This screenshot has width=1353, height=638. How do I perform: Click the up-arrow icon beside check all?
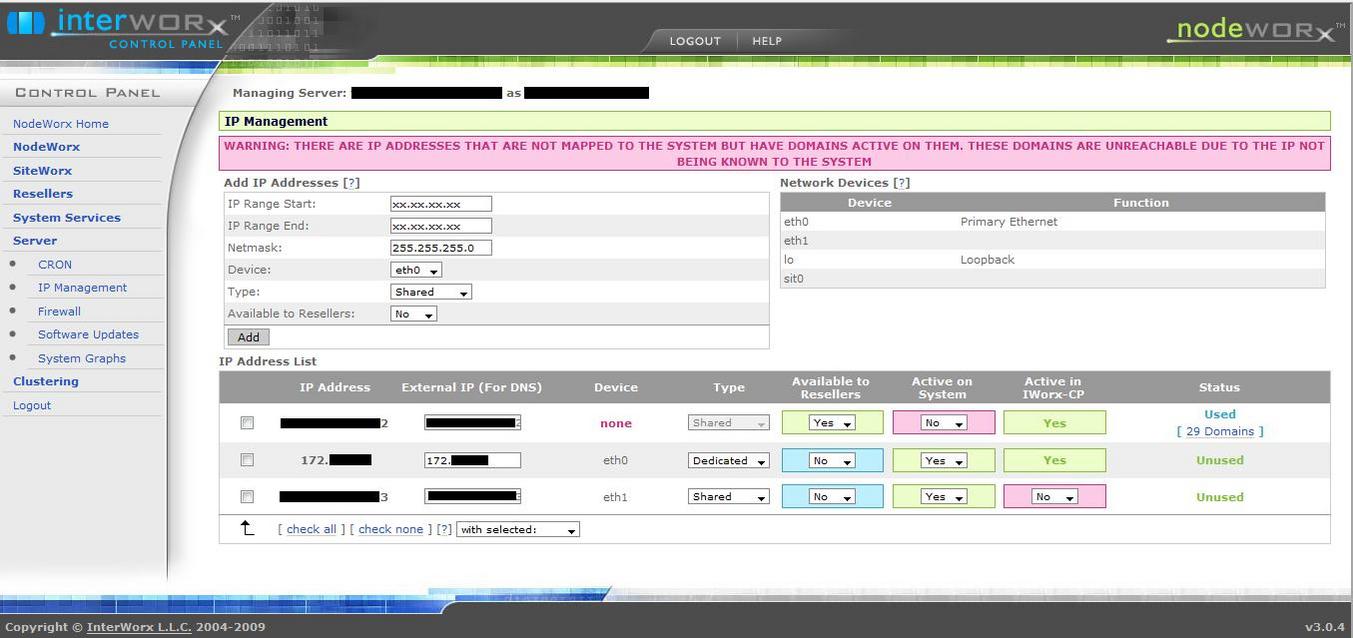click(247, 528)
